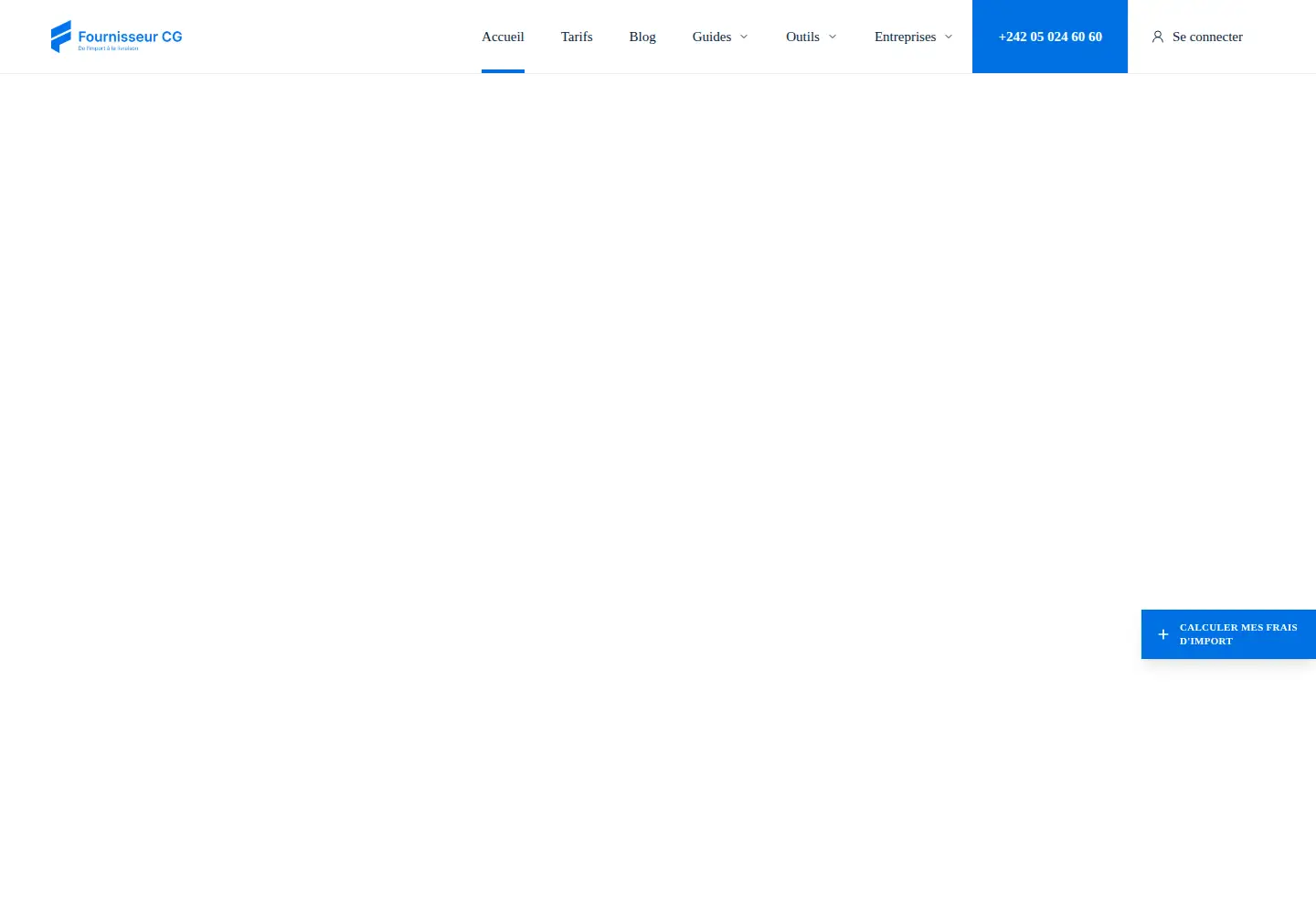Expand the Outils chevron arrow
The height and width of the screenshot is (914, 1316).
pyautogui.click(x=833, y=37)
